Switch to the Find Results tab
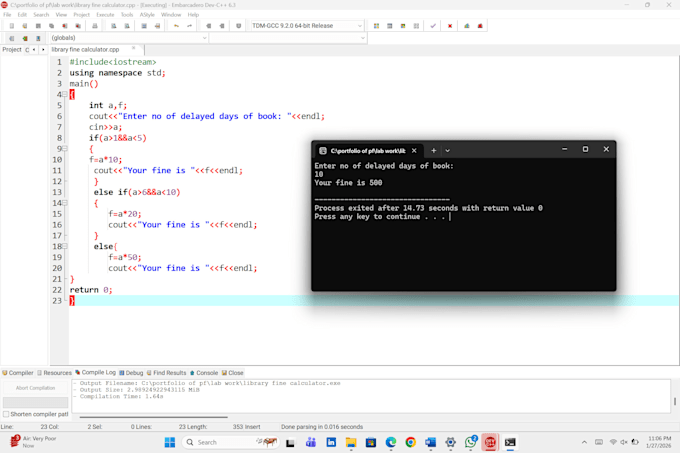680x453 pixels. click(167, 372)
